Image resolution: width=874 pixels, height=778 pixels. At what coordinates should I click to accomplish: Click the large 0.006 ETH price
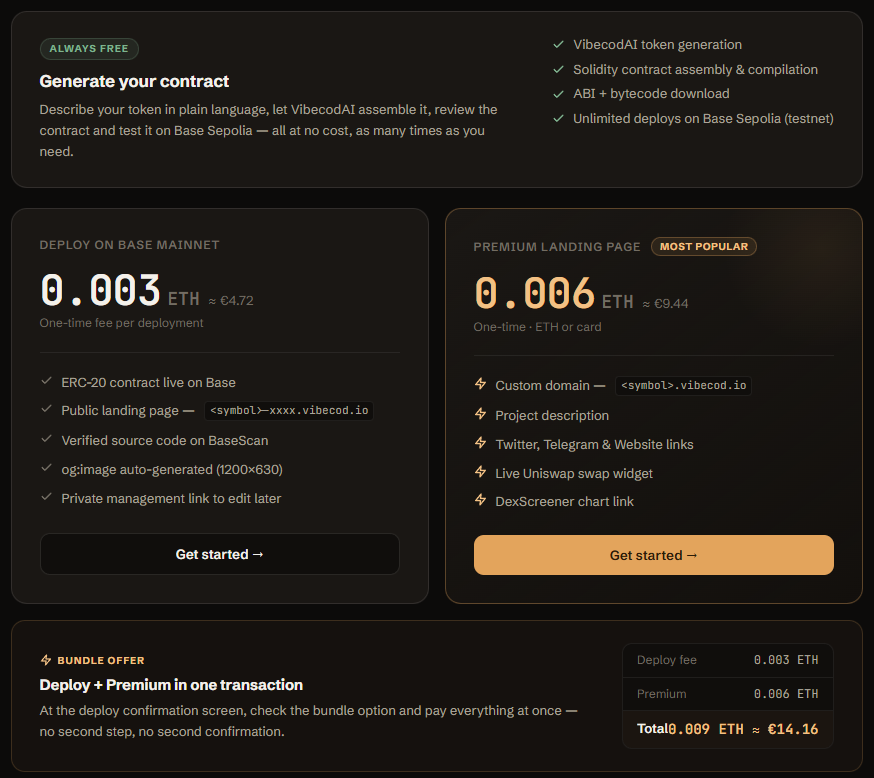click(x=553, y=294)
